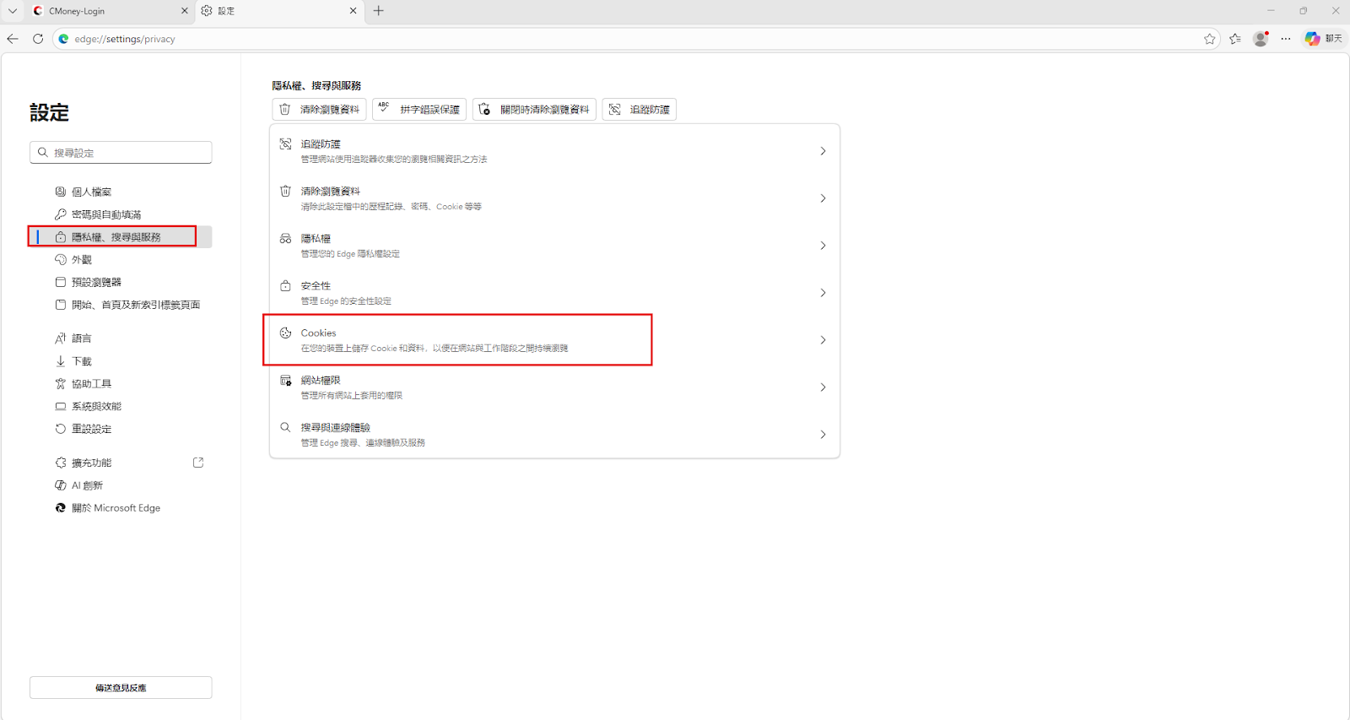This screenshot has width=1350, height=720.
Task: Open 系統與效能 in the sidebar
Action: 120,406
